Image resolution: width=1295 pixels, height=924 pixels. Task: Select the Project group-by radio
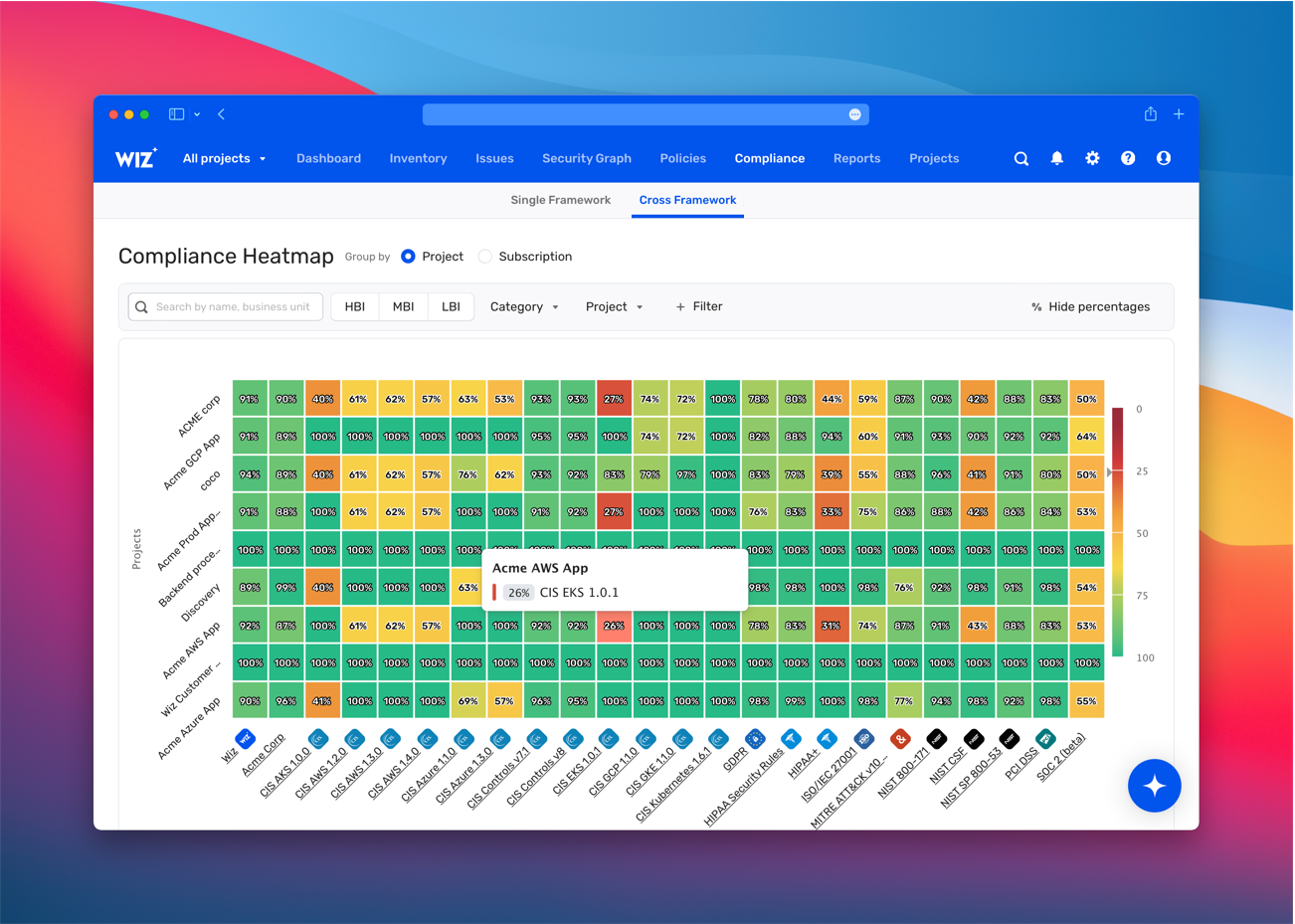[408, 257]
